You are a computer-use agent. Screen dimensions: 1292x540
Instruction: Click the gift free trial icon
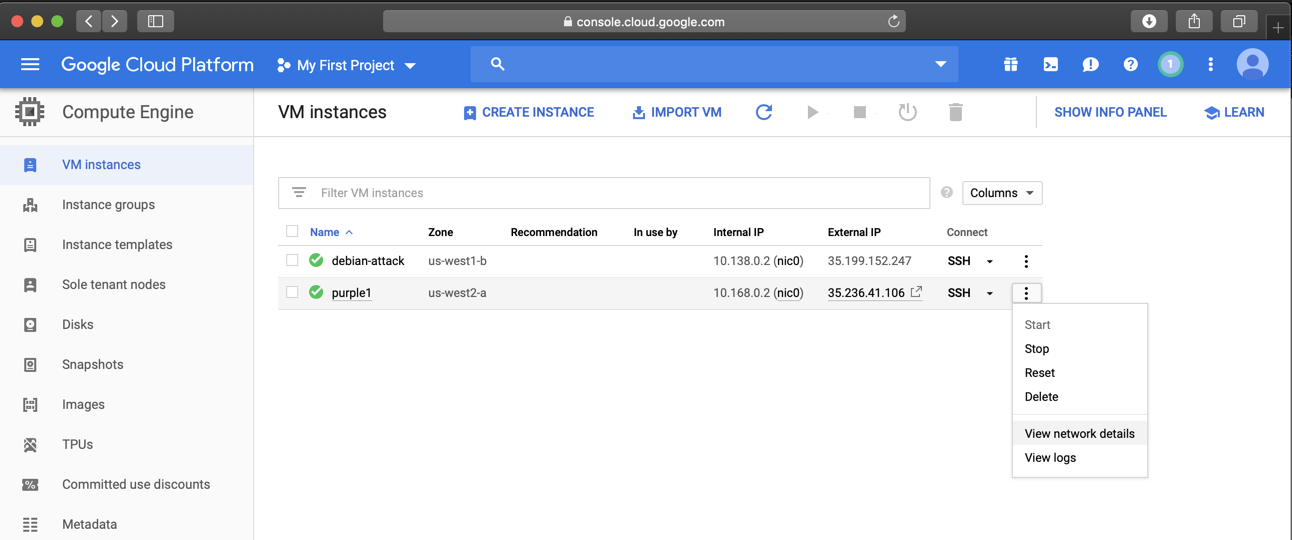point(1011,64)
